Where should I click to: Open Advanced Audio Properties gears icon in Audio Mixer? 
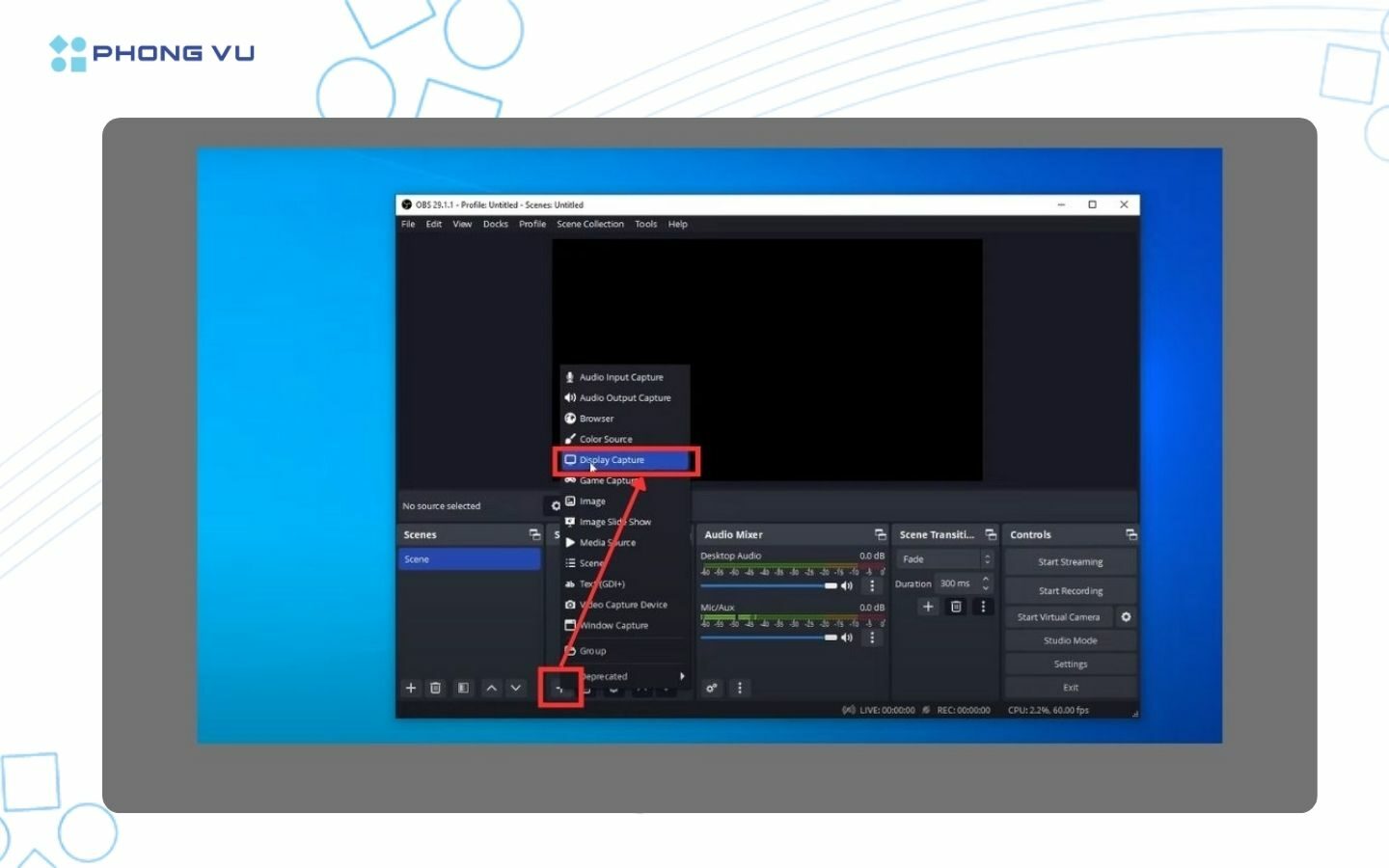pyautogui.click(x=712, y=688)
